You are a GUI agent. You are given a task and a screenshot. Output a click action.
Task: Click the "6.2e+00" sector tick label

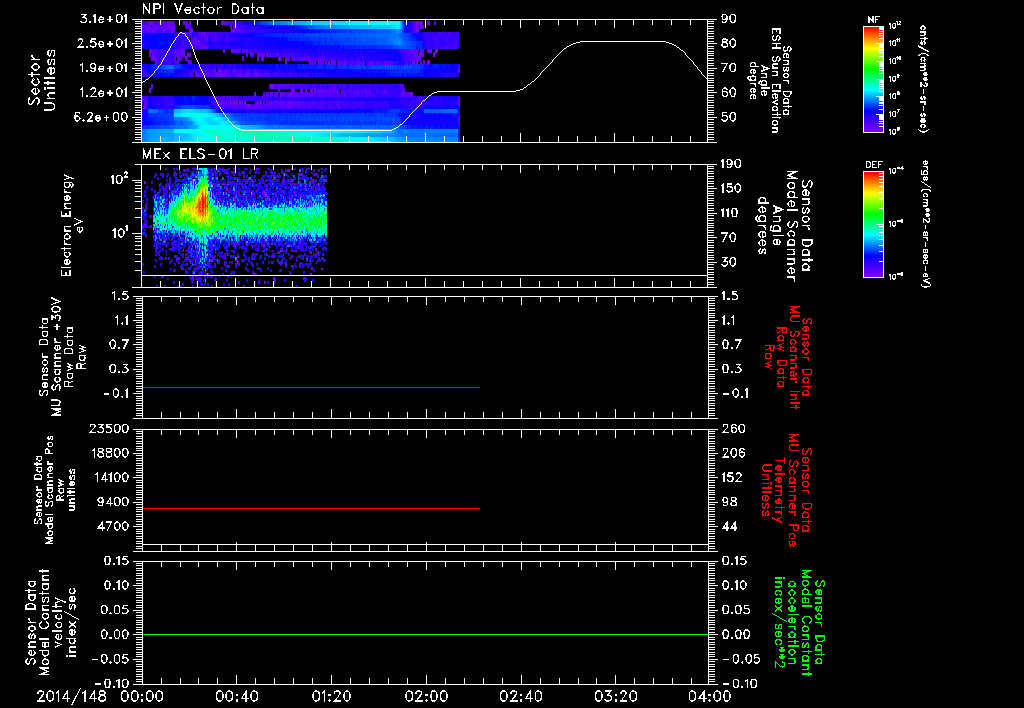(103, 118)
